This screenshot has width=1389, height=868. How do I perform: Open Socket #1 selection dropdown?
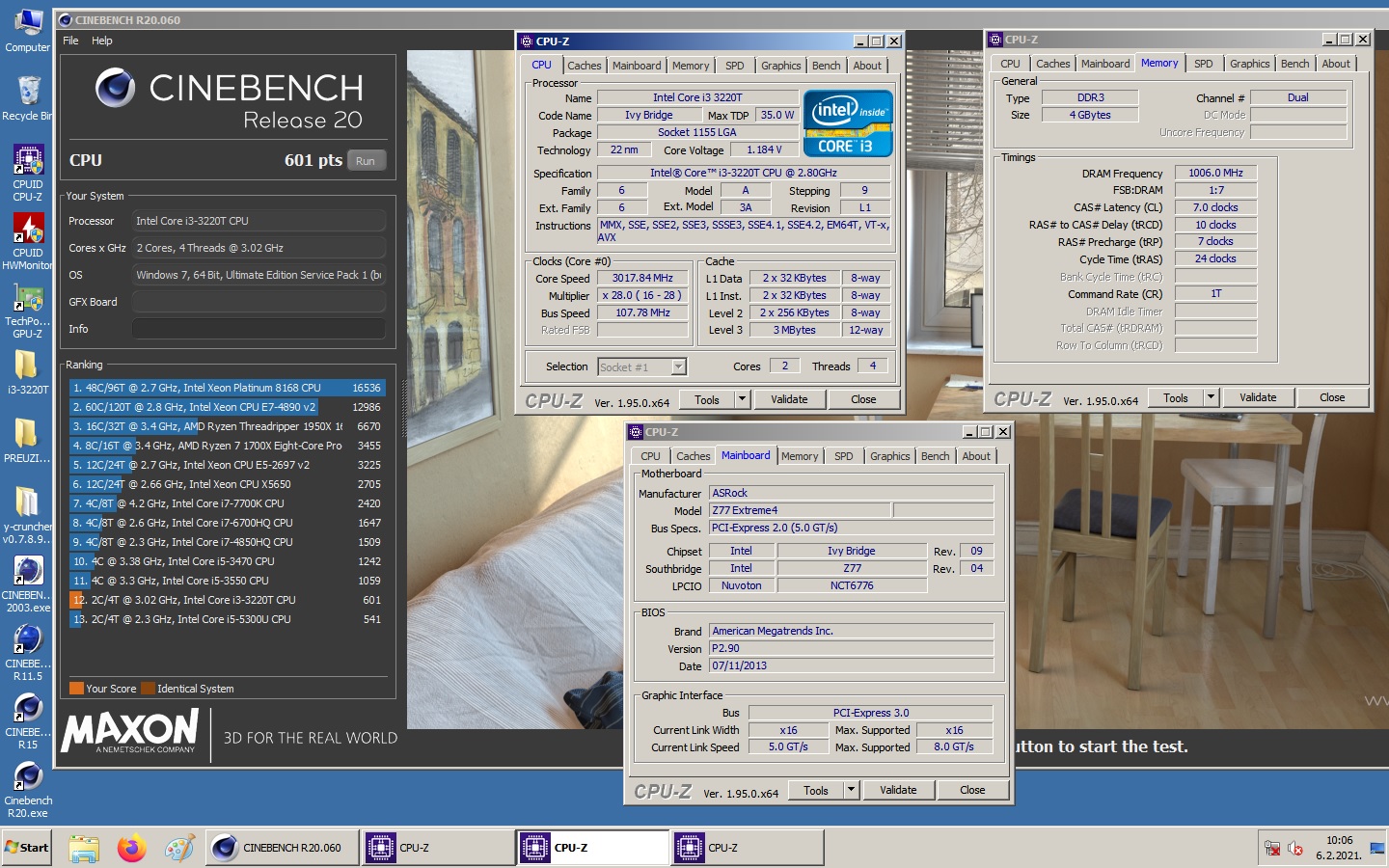[x=679, y=366]
